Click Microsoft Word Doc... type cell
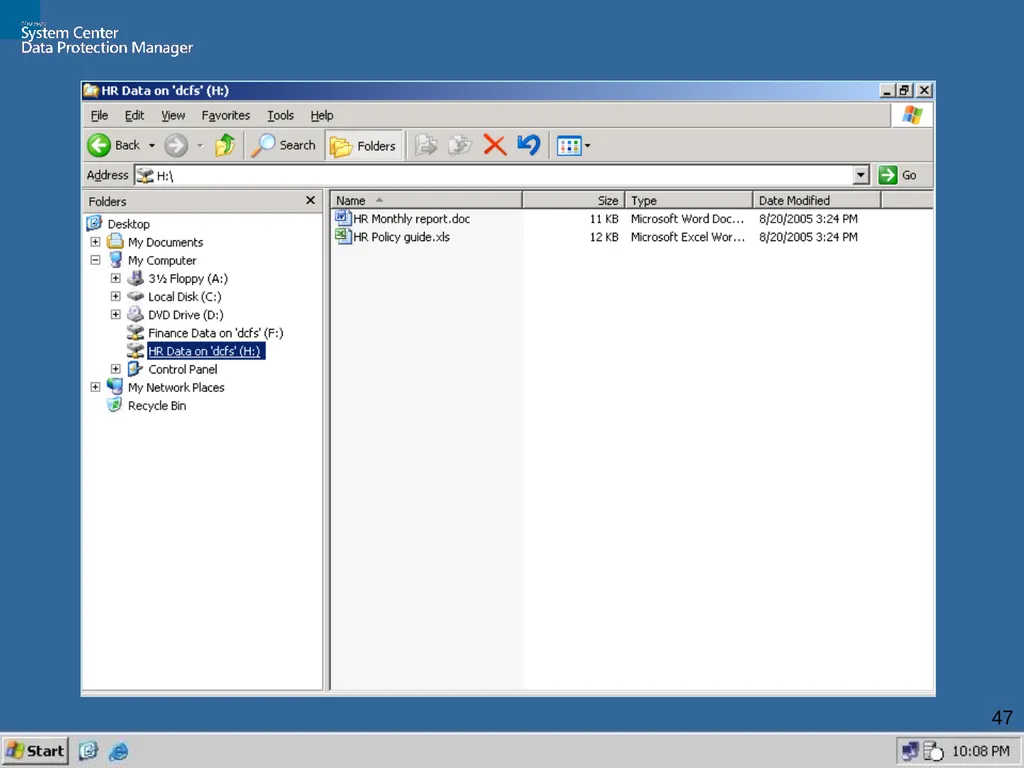 click(687, 219)
